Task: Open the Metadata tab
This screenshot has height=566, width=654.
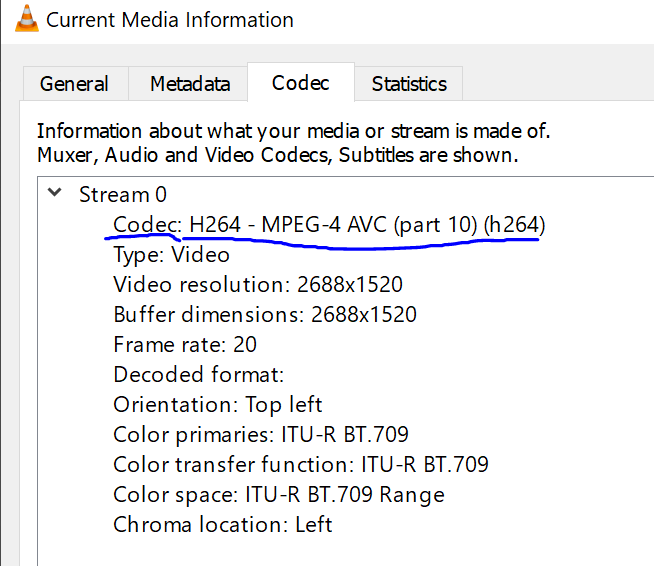Action: pyautogui.click(x=190, y=84)
